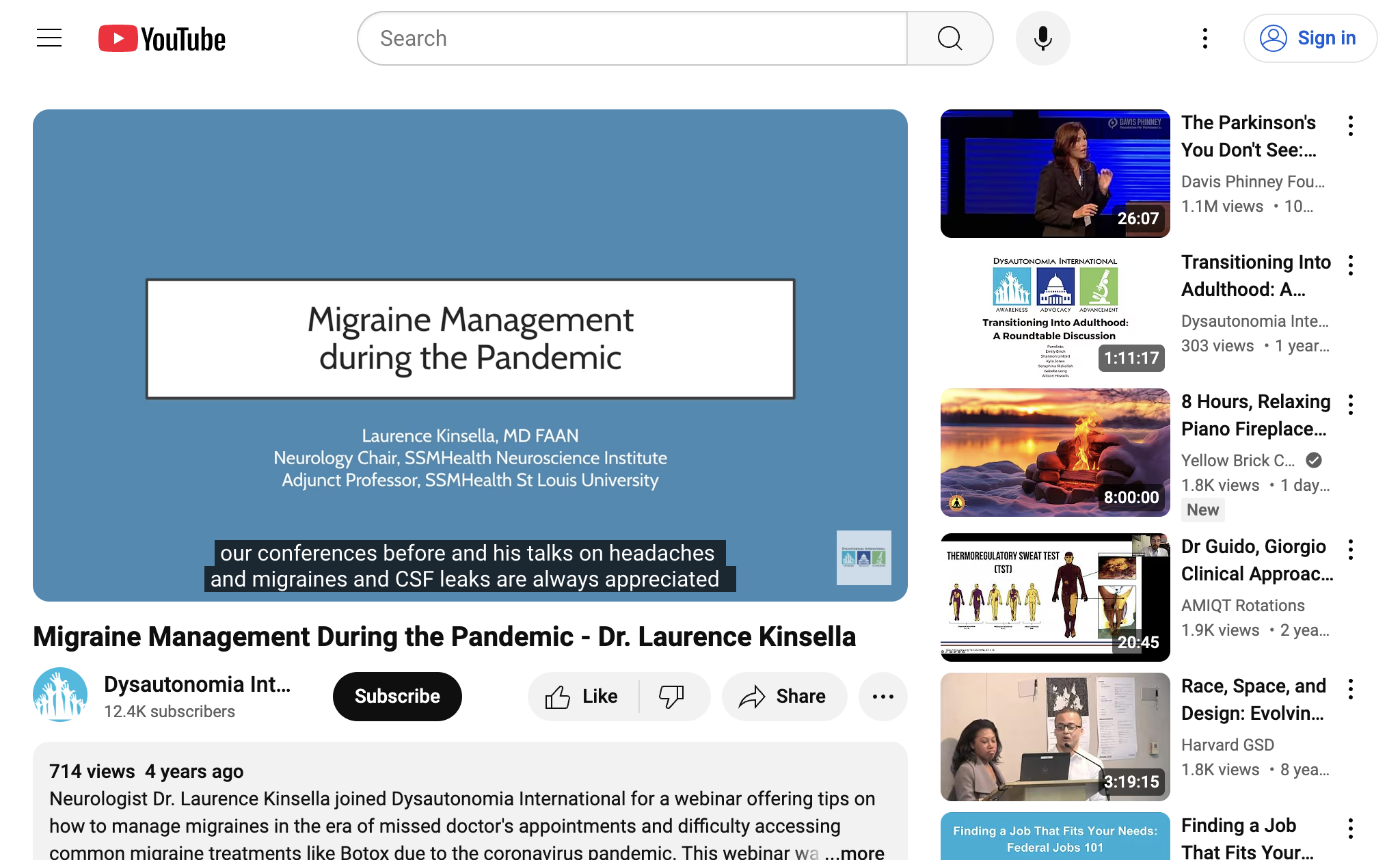Expand description with ...more
The height and width of the screenshot is (860, 1400).
point(855,852)
